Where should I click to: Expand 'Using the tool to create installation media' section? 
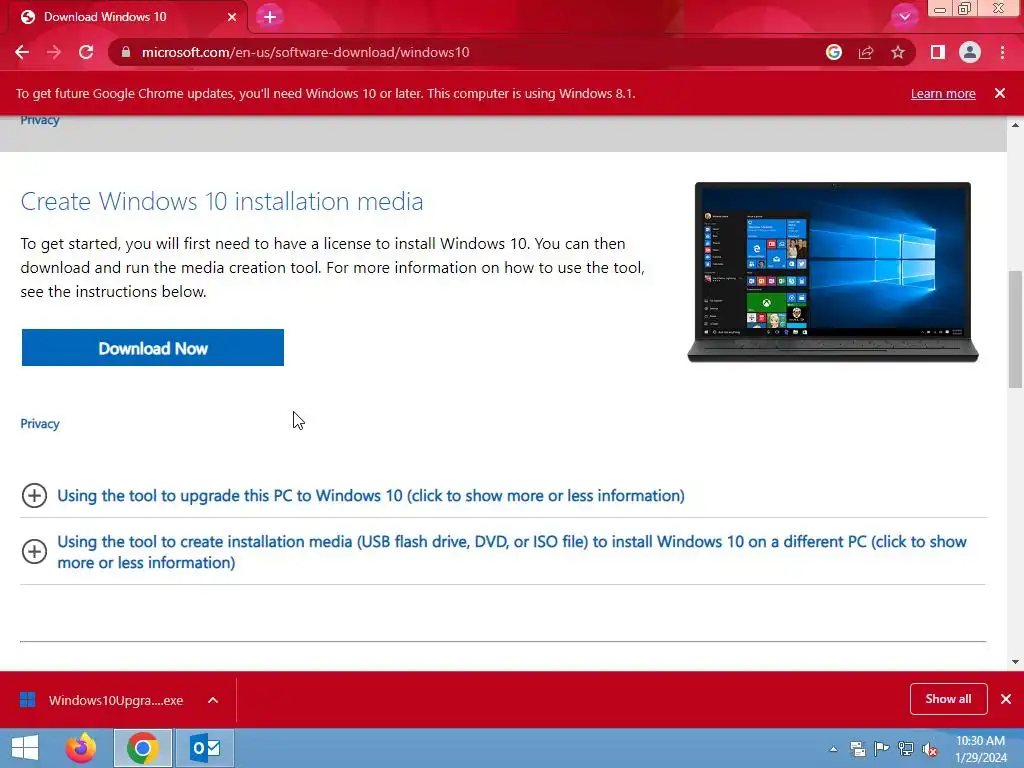coord(511,552)
